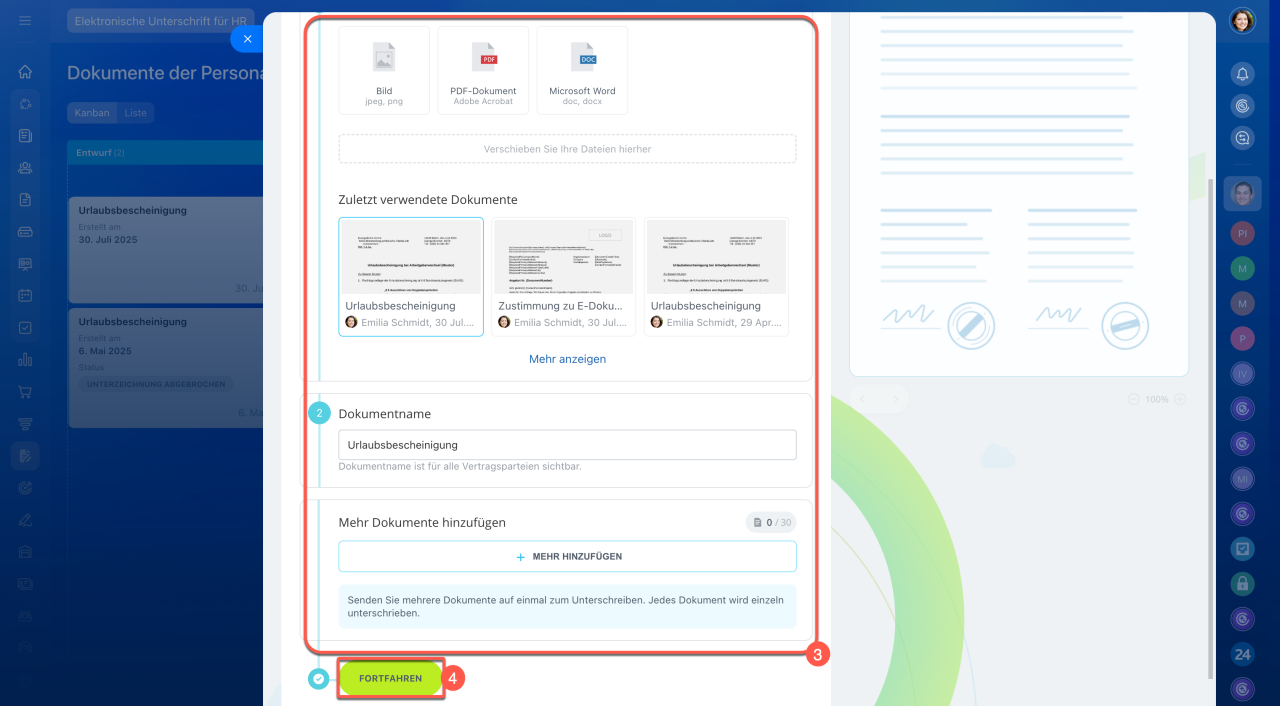Select the highlighted e-signature icon in left sidebar
This screenshot has height=706, width=1280.
coord(25,456)
